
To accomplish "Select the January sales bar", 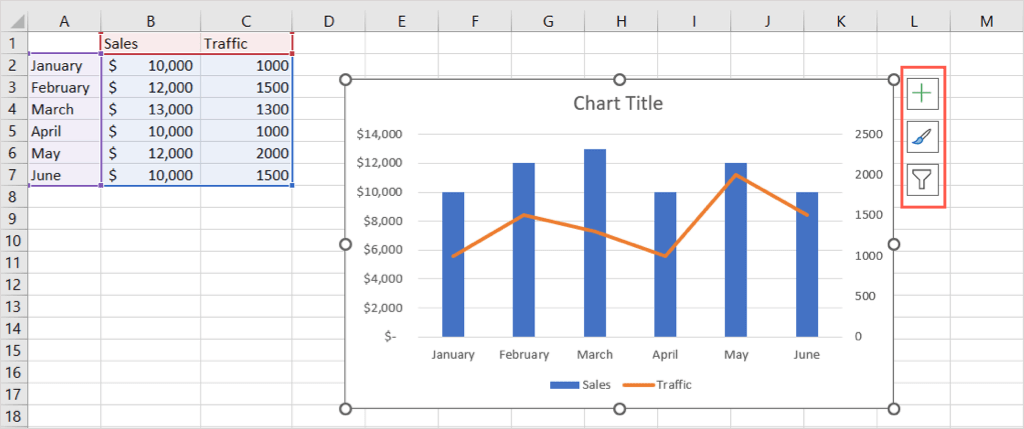I will (453, 264).
